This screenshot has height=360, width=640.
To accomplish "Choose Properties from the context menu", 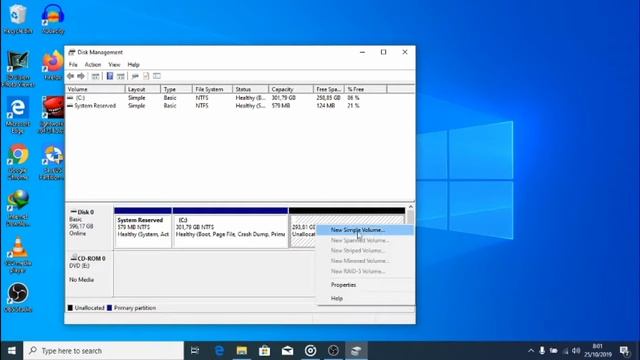I will (365, 285).
